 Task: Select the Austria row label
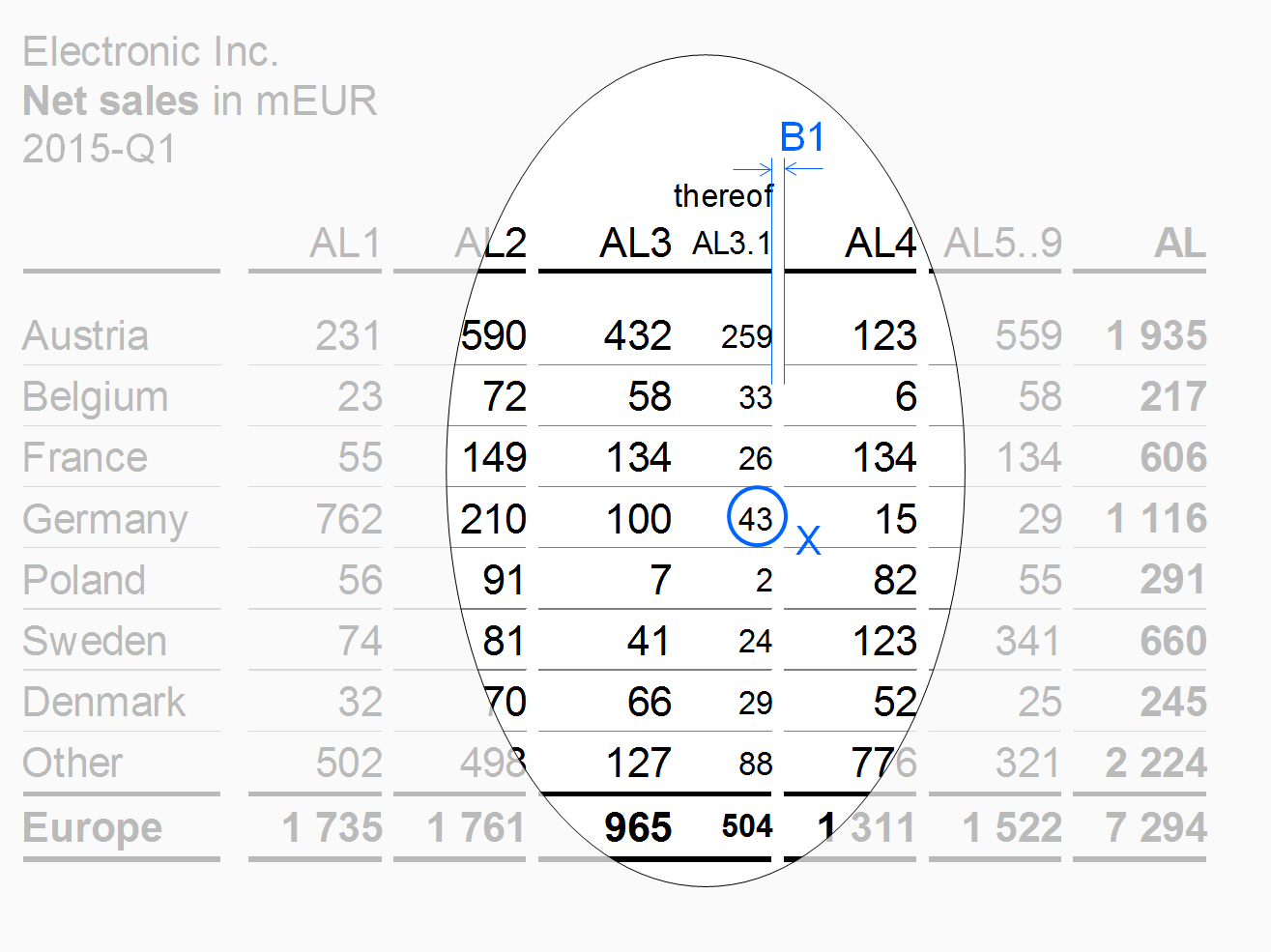point(86,336)
